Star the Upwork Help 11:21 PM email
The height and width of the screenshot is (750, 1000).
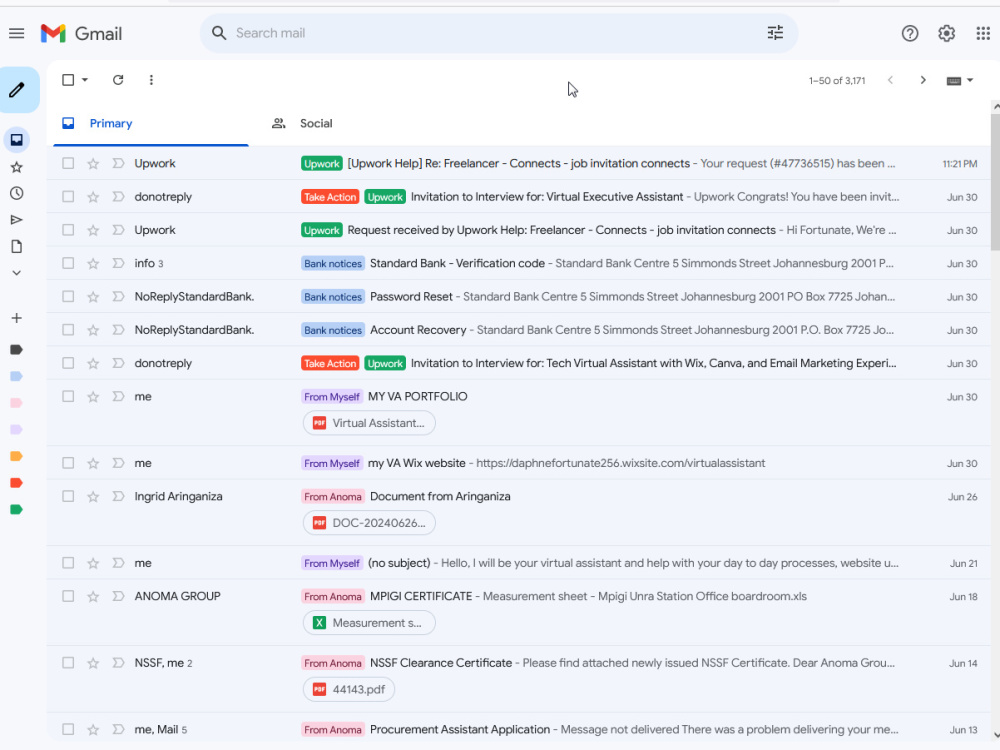[93, 164]
